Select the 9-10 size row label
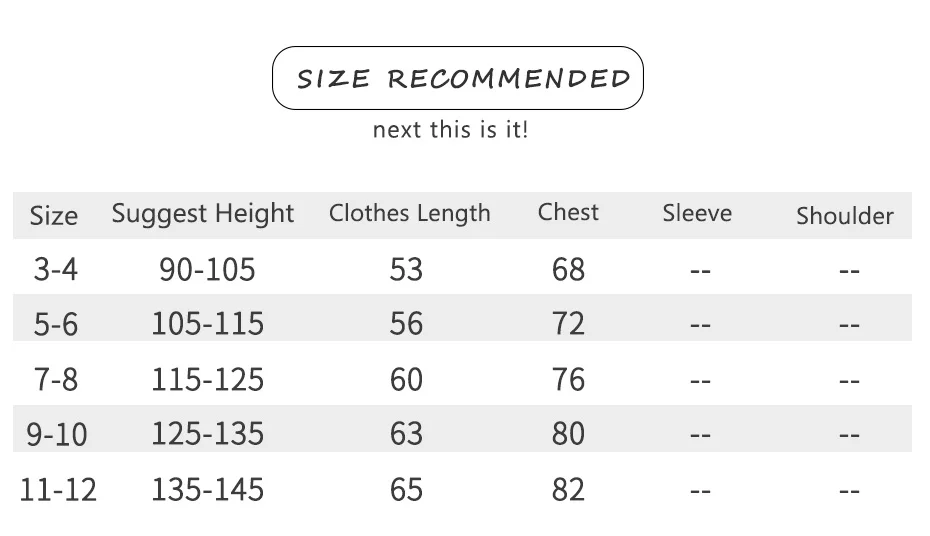This screenshot has width=930, height=536. pyautogui.click(x=57, y=435)
